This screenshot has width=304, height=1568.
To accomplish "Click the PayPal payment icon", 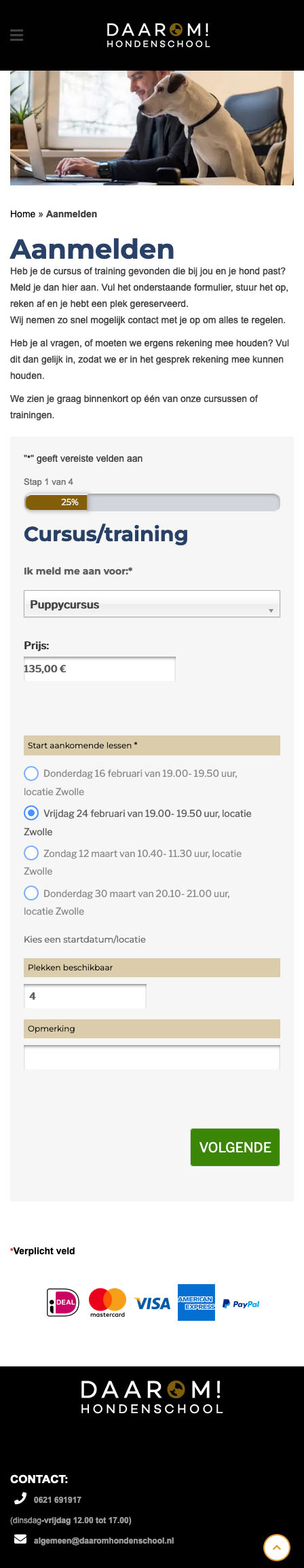I will (x=241, y=1304).
